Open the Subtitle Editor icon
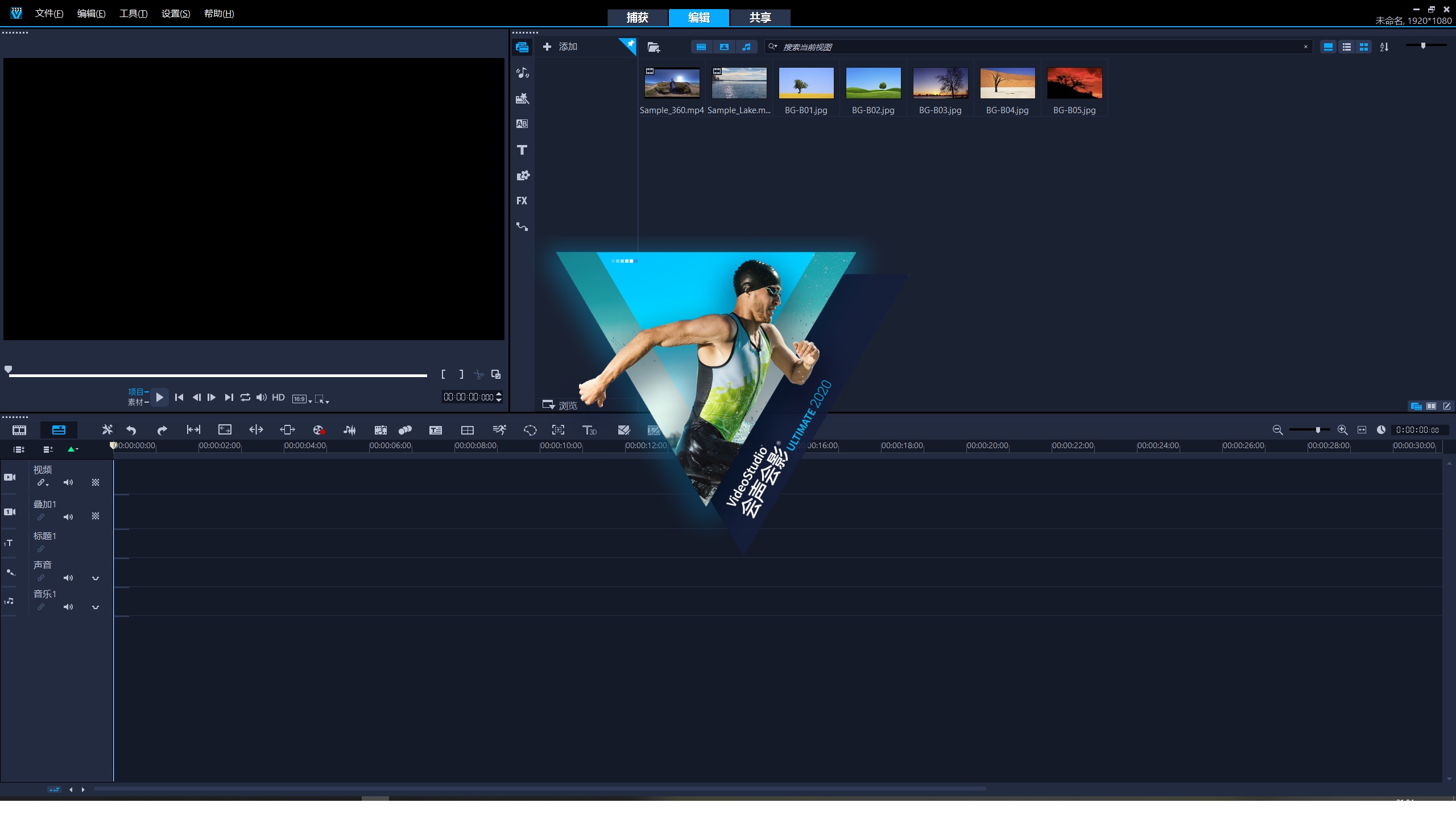Viewport: 1456px width, 819px height. [436, 430]
